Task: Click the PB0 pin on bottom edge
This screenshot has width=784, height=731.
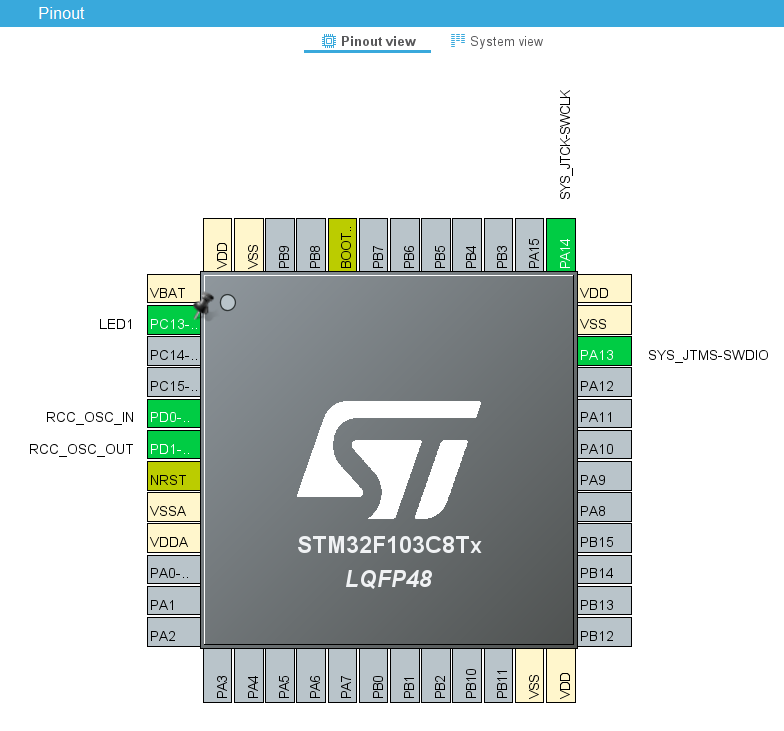Action: 374,676
